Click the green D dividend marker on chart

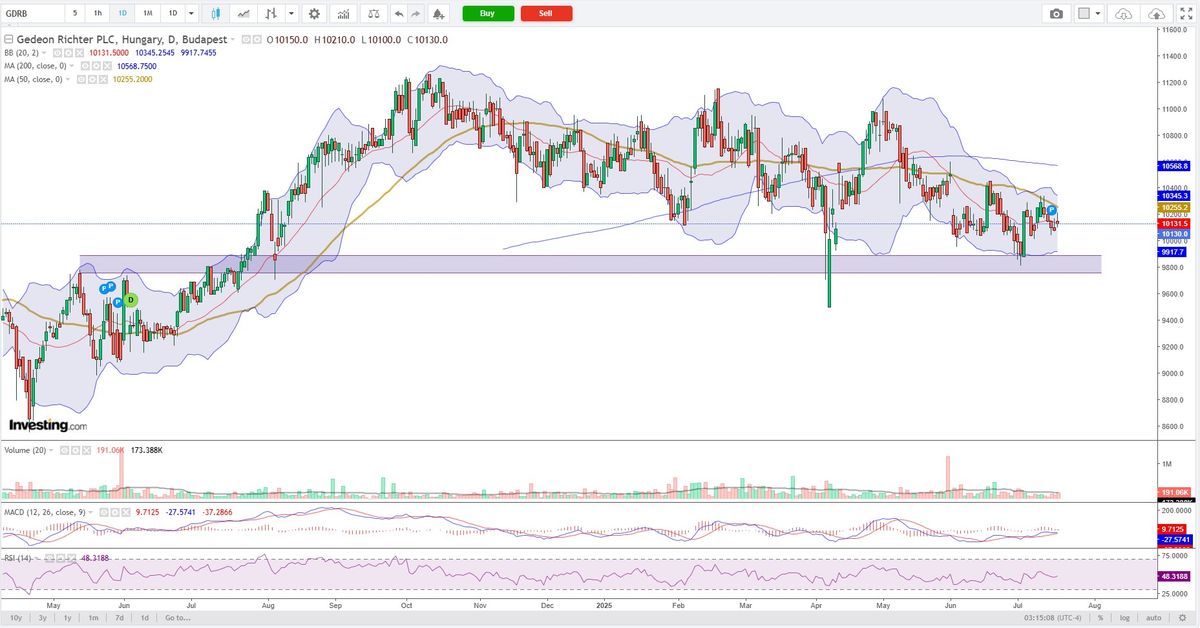(x=130, y=300)
